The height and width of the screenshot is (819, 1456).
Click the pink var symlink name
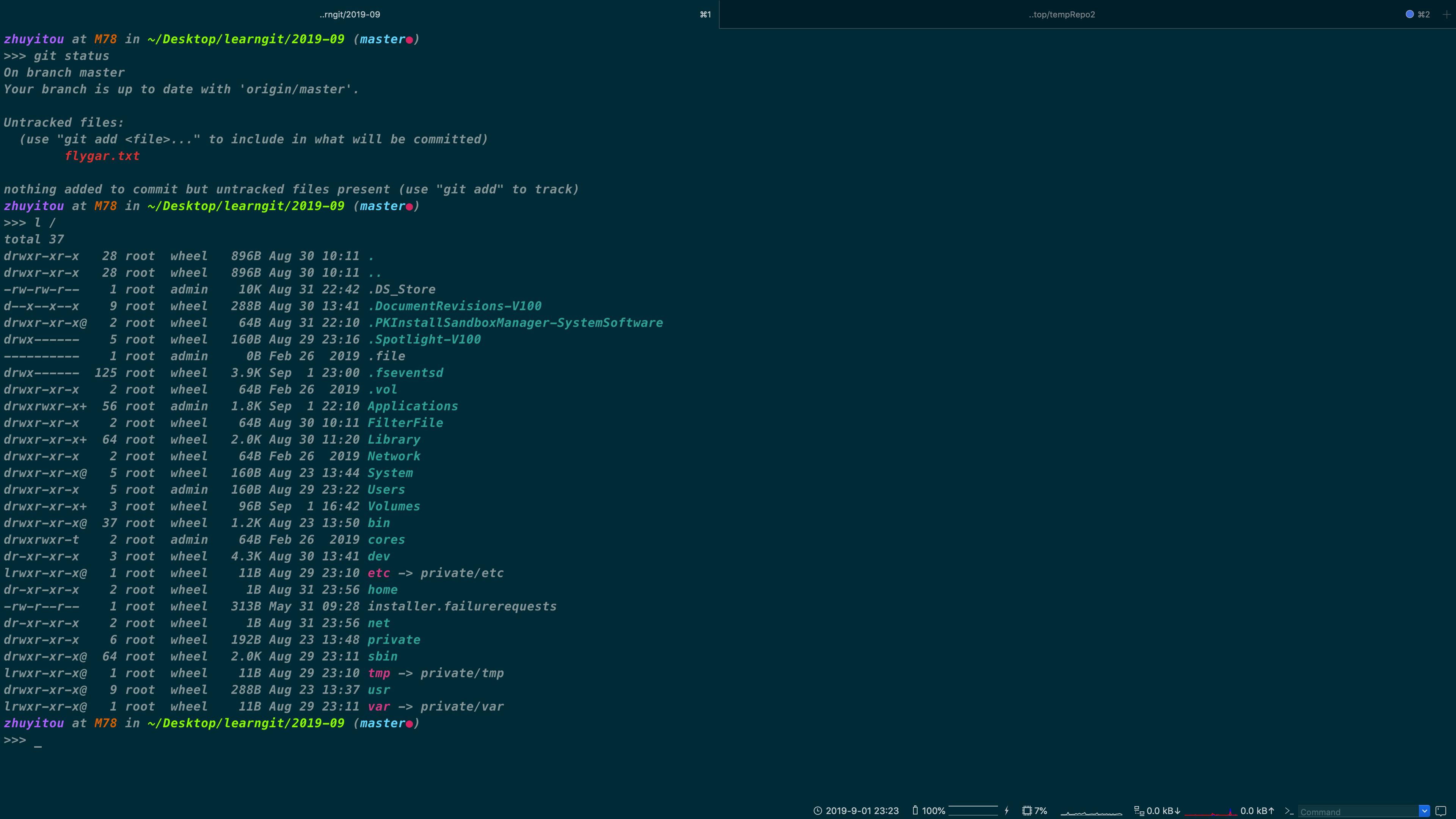tap(379, 706)
